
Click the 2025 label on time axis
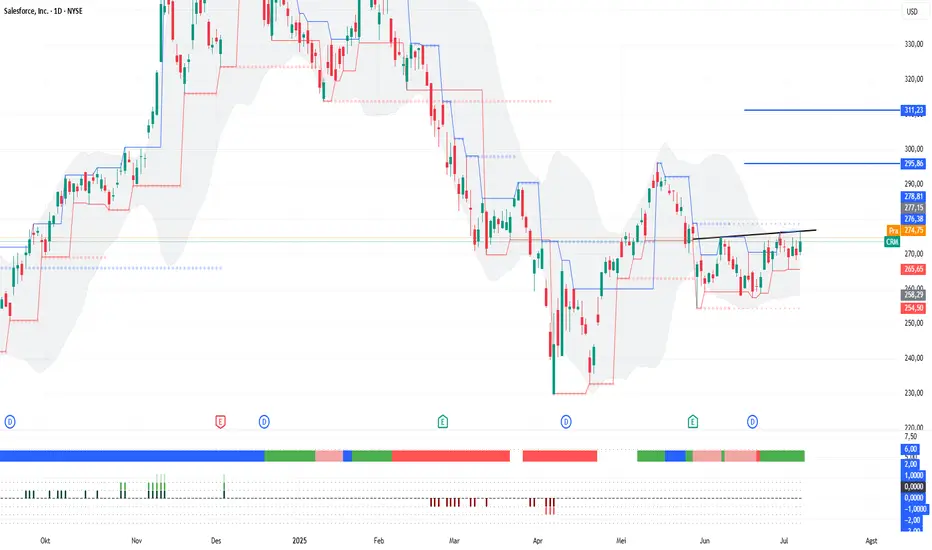coord(300,540)
